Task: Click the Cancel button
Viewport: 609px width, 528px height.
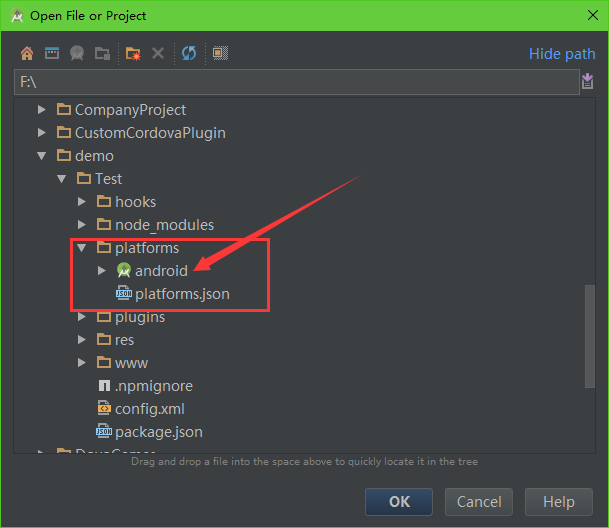Action: click(x=479, y=502)
